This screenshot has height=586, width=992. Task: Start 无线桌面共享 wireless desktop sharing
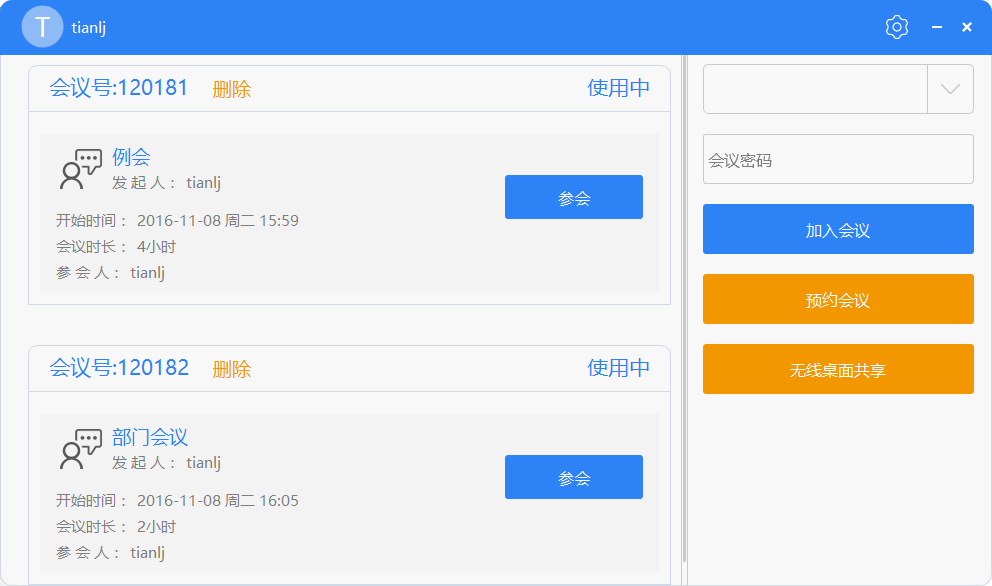838,369
